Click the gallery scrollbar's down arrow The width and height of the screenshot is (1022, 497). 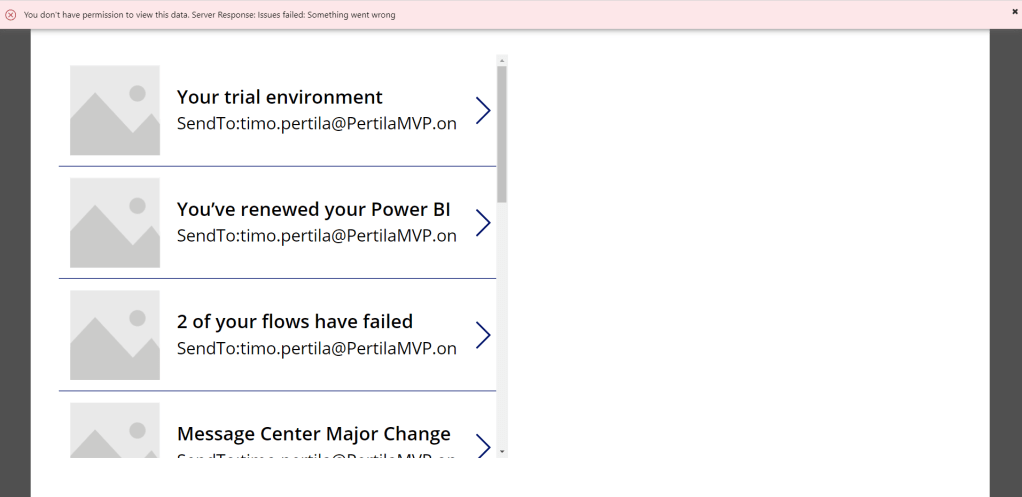(x=502, y=452)
